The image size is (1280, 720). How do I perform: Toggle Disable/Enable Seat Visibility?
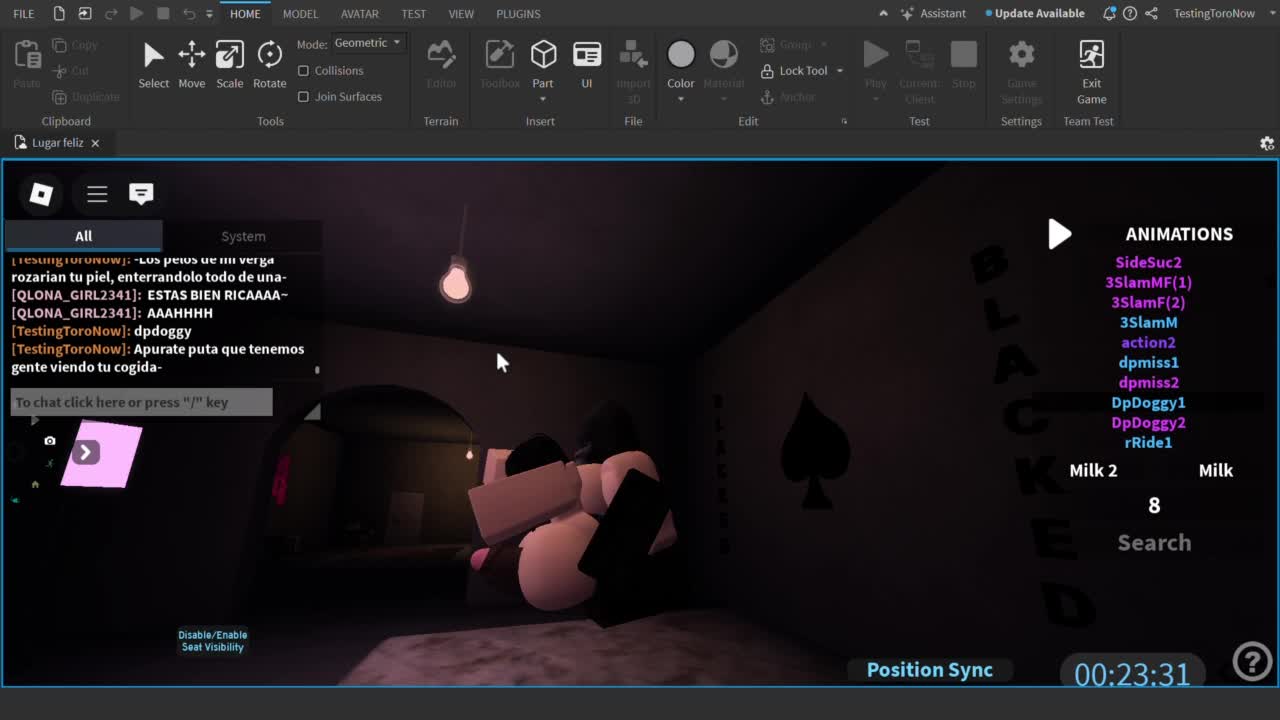pos(212,641)
